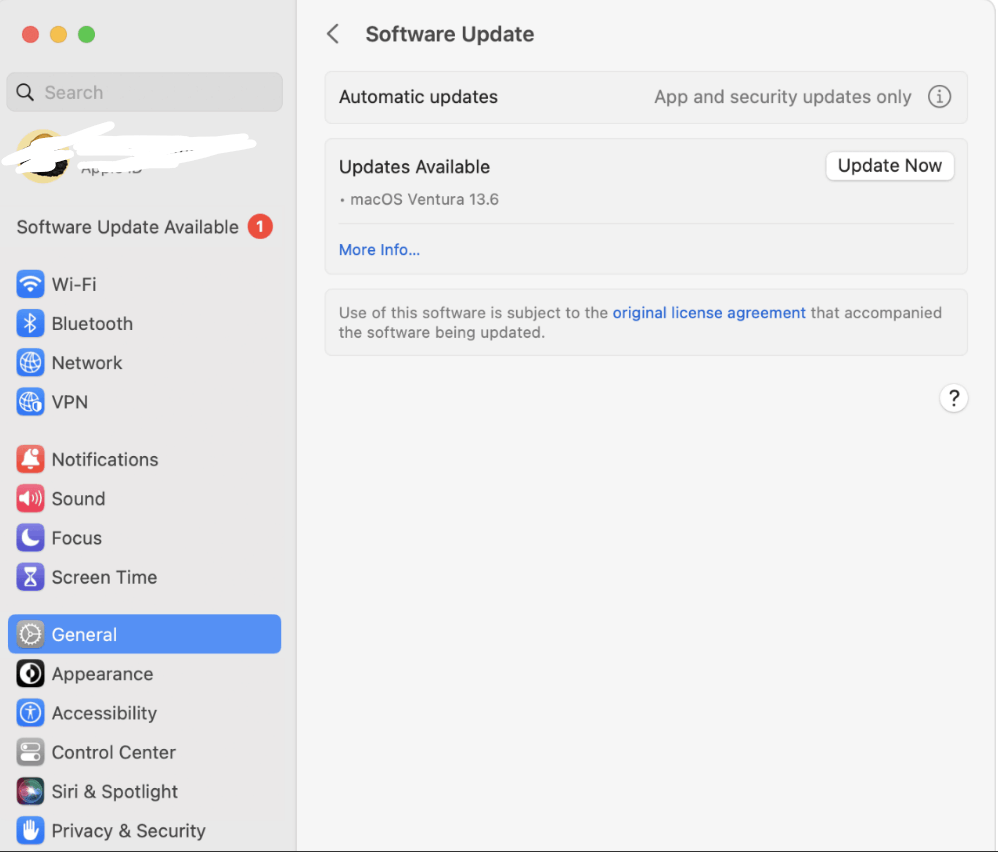The width and height of the screenshot is (998, 852).
Task: Open the Privacy & Security hand icon
Action: click(30, 830)
